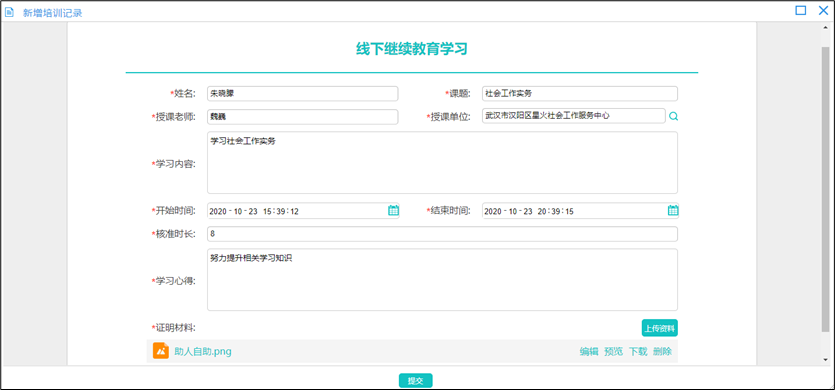Image resolution: width=835 pixels, height=390 pixels.
Task: Click inside the 学习心得 text area
Action: 442,280
